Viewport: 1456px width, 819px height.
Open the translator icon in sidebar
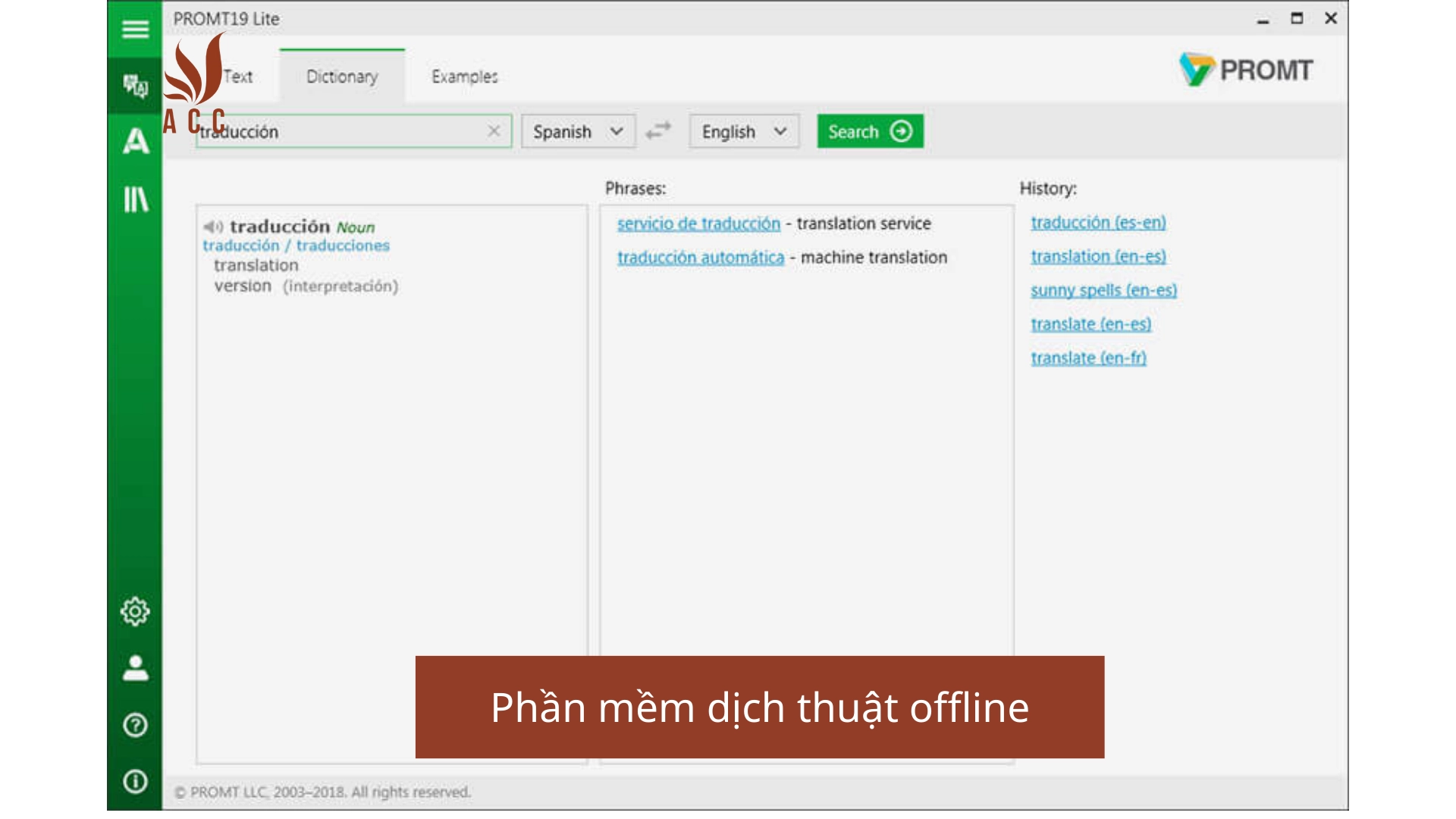pyautogui.click(x=135, y=85)
